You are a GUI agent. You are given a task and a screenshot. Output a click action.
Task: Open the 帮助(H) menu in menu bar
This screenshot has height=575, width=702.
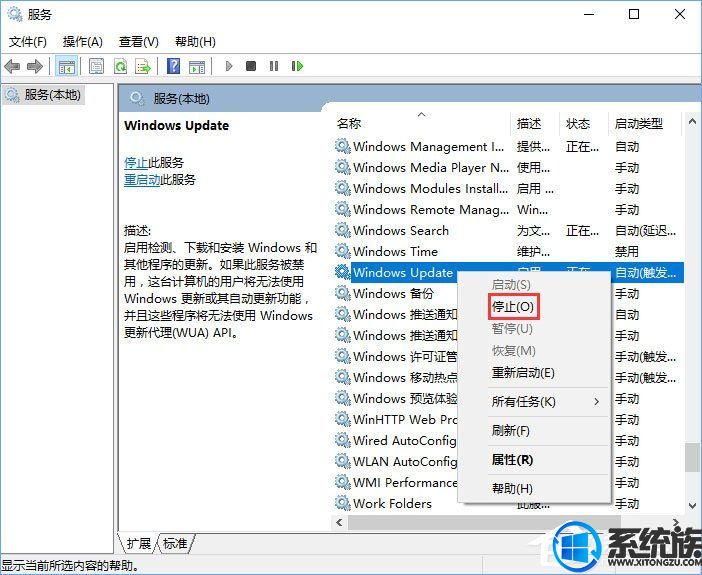[195, 42]
